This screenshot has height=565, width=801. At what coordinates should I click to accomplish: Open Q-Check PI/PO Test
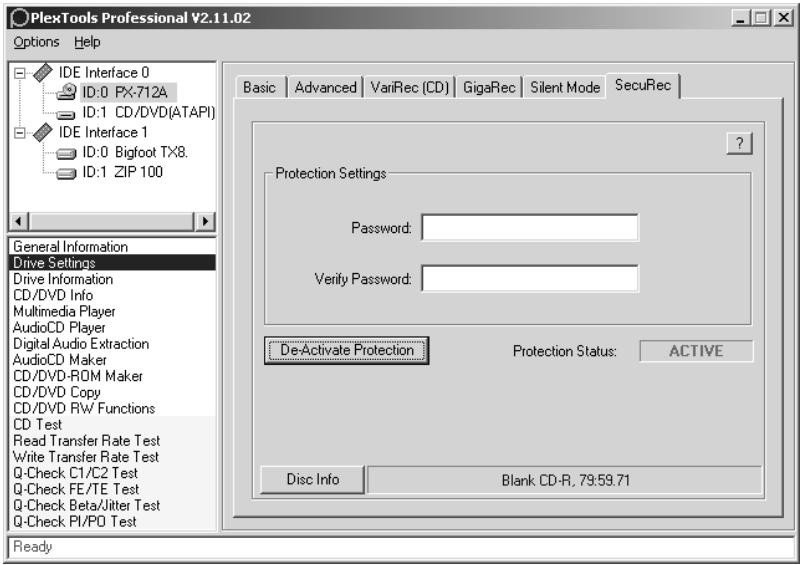point(112,522)
